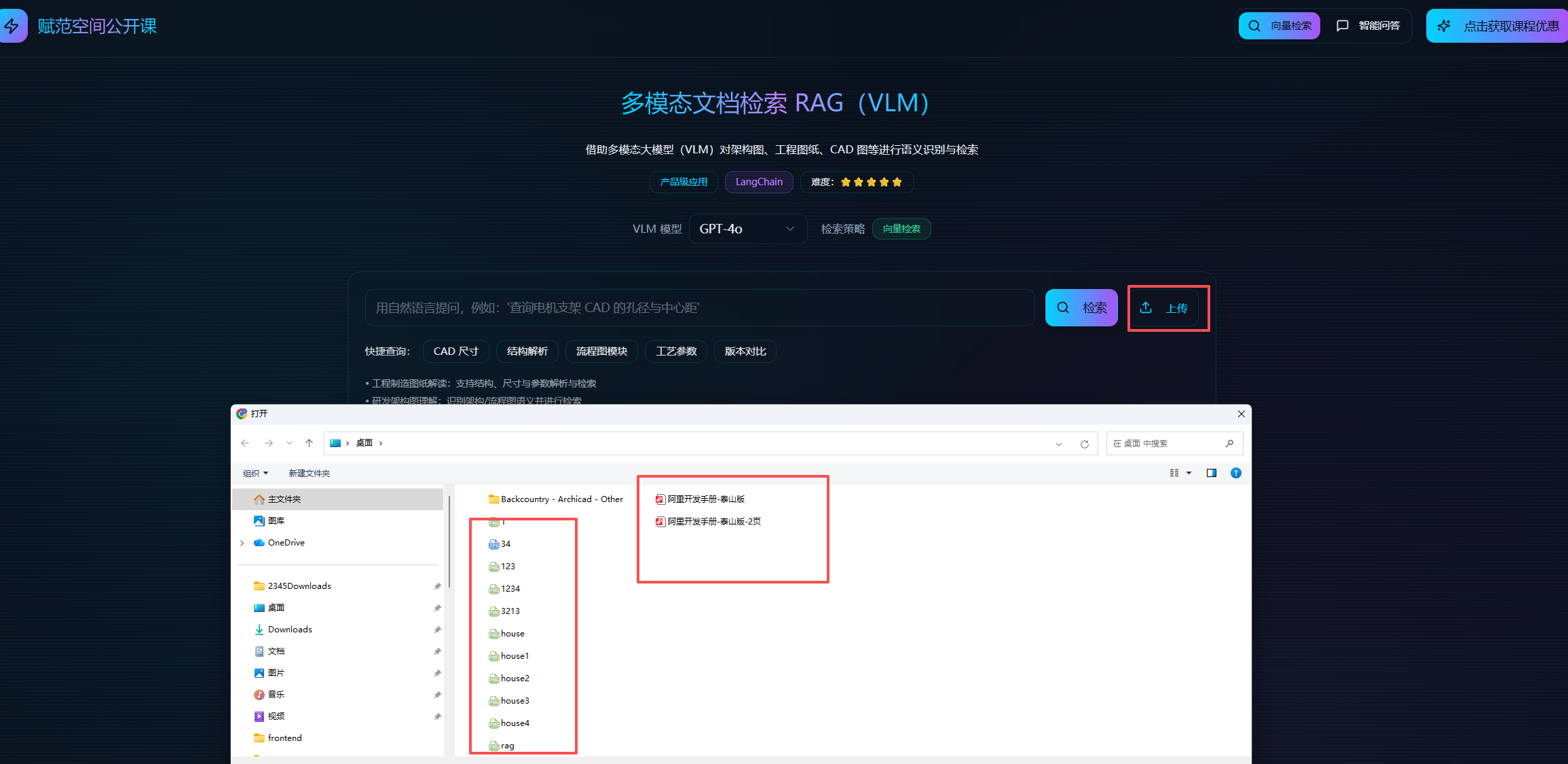Toggle the preview pane icon
The width and height of the screenshot is (1568, 764).
point(1211,473)
